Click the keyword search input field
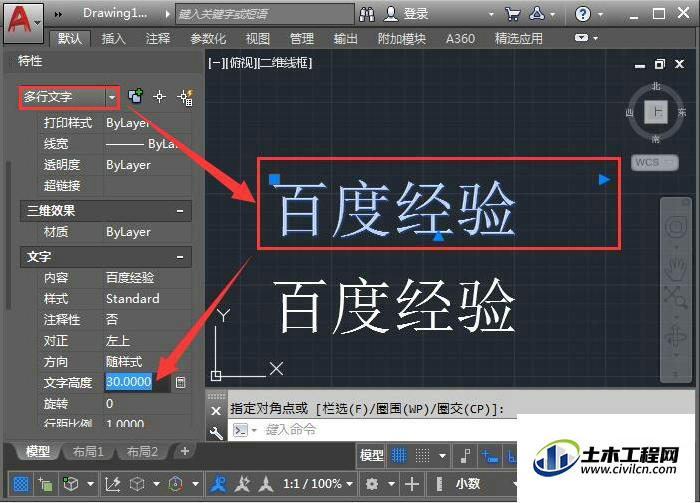700x503 pixels. tap(265, 14)
